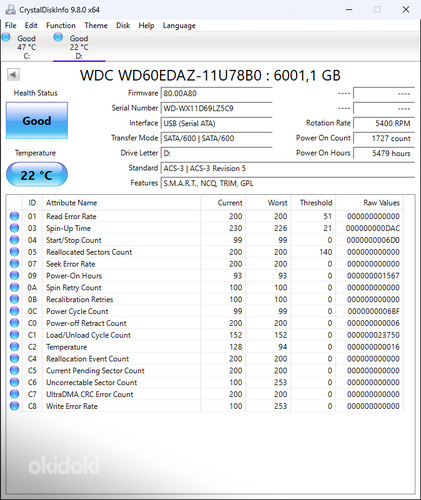Click the Worst column header
This screenshot has width=421, height=500.
coord(268,203)
